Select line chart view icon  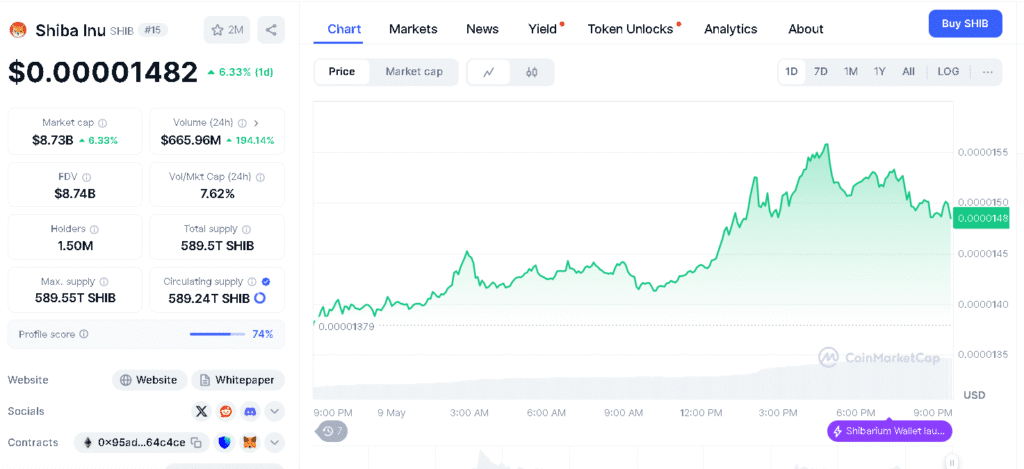pyautogui.click(x=488, y=73)
